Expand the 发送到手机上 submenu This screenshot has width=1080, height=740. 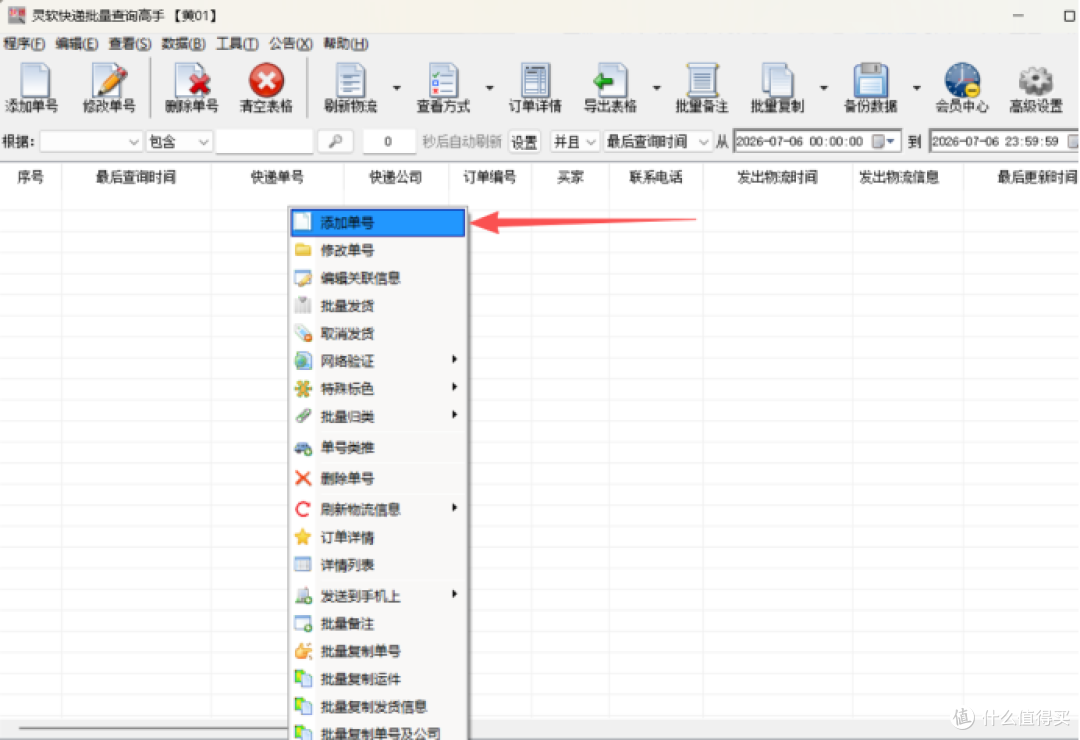pos(377,596)
